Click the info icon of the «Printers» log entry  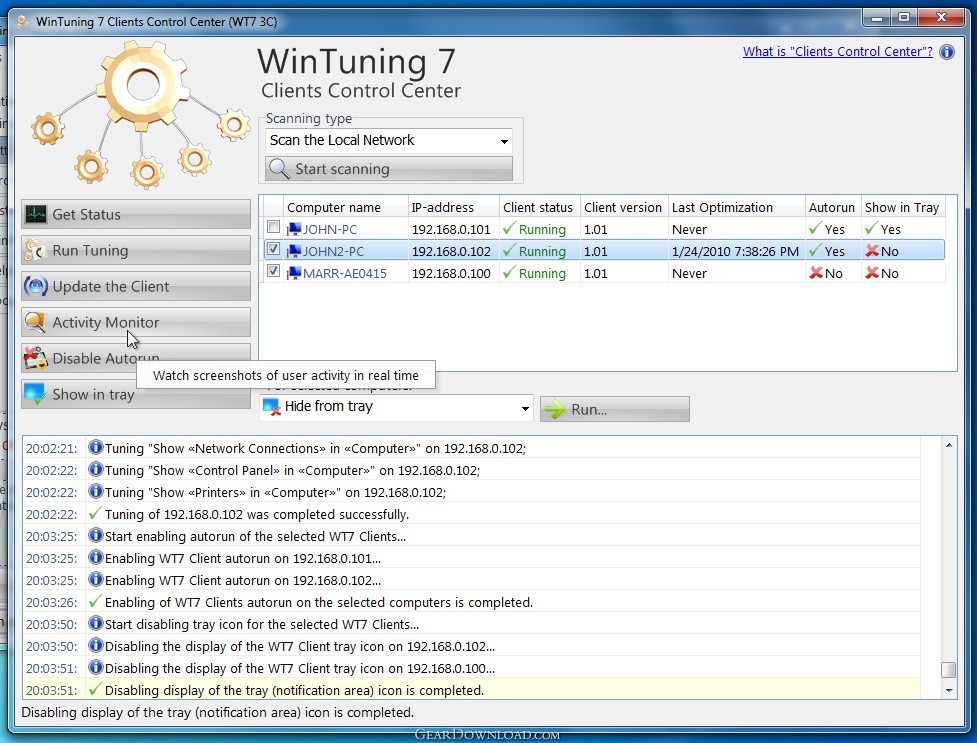[x=95, y=492]
